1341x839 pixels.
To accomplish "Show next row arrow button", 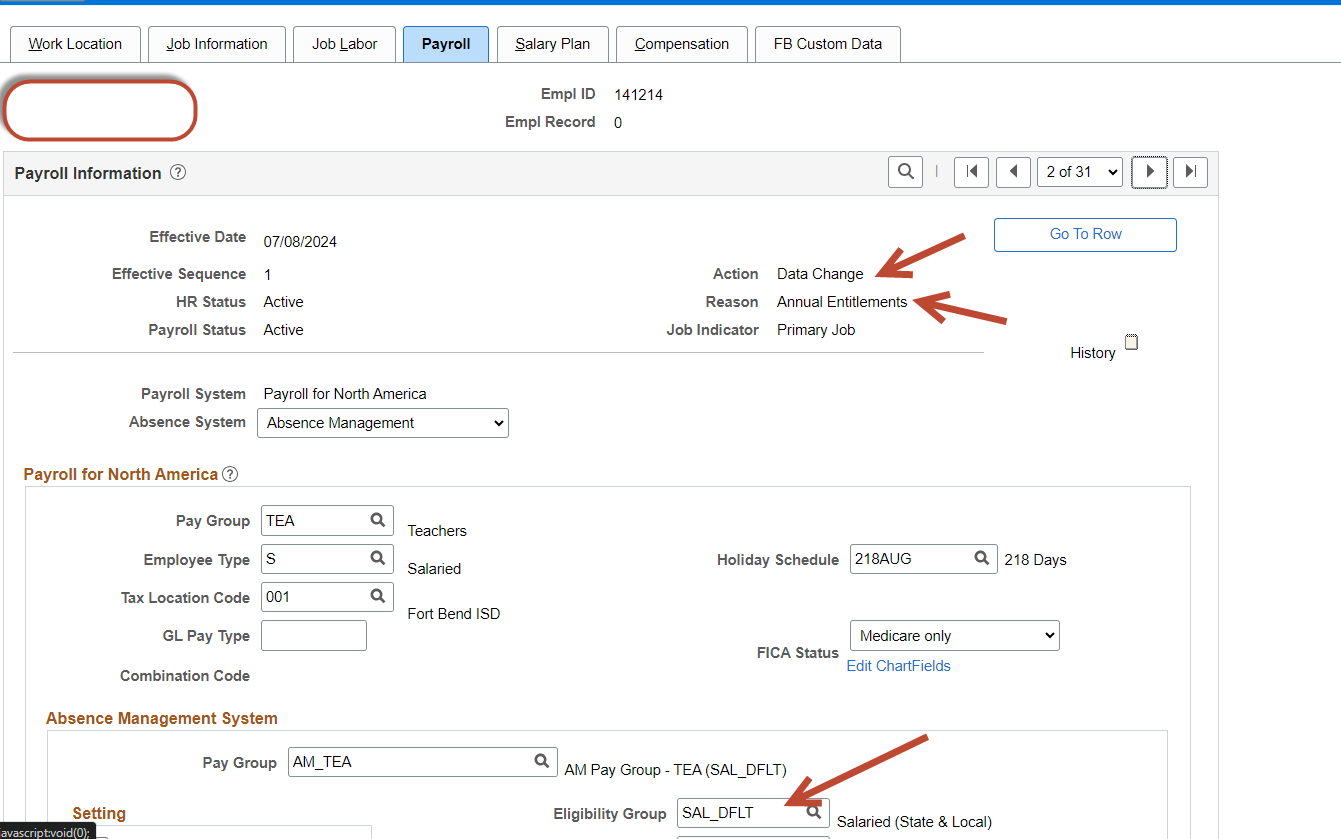I will pyautogui.click(x=1149, y=172).
